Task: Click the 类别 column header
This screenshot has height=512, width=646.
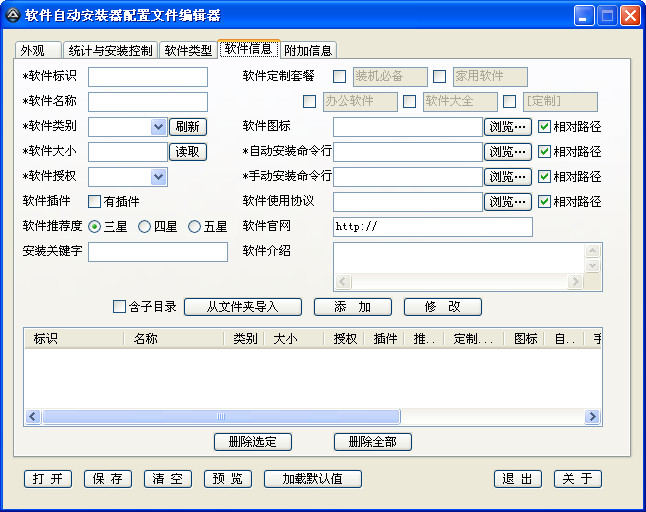Action: pyautogui.click(x=244, y=339)
